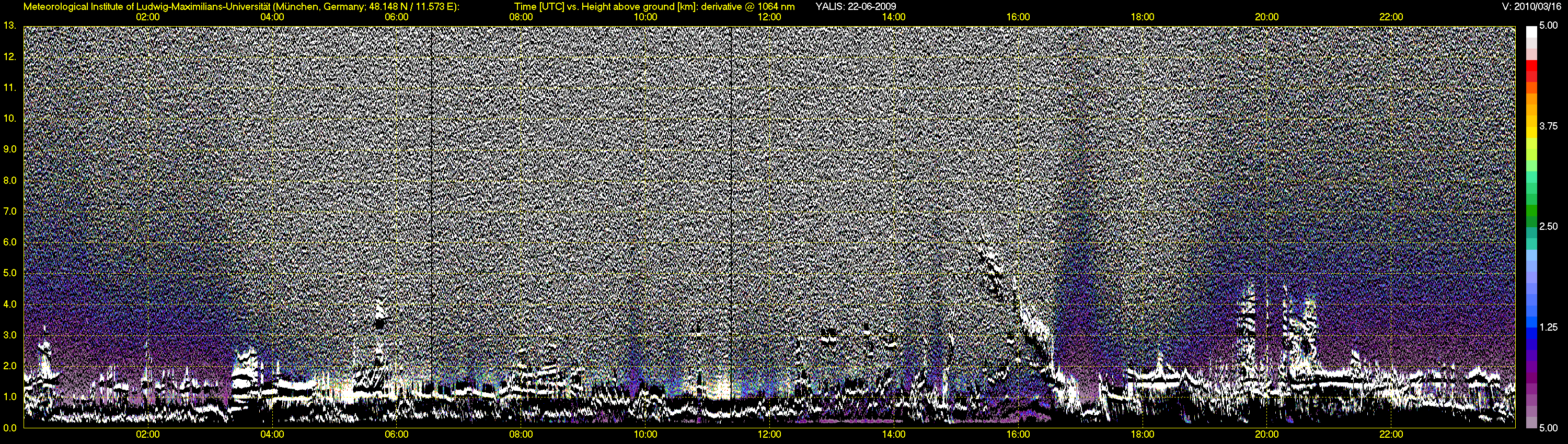Screen dimensions: 1568x444
Task: Click the '0.0' height axis label
Action: click(x=9, y=428)
